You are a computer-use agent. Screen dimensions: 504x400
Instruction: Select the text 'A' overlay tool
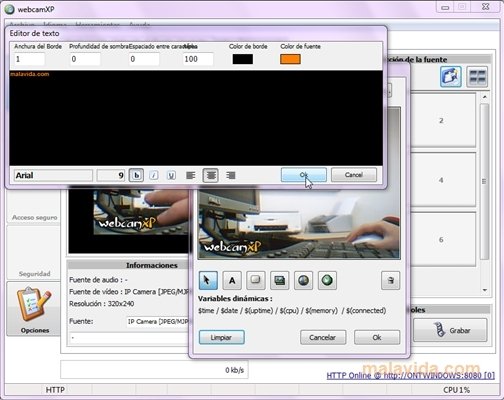232,280
